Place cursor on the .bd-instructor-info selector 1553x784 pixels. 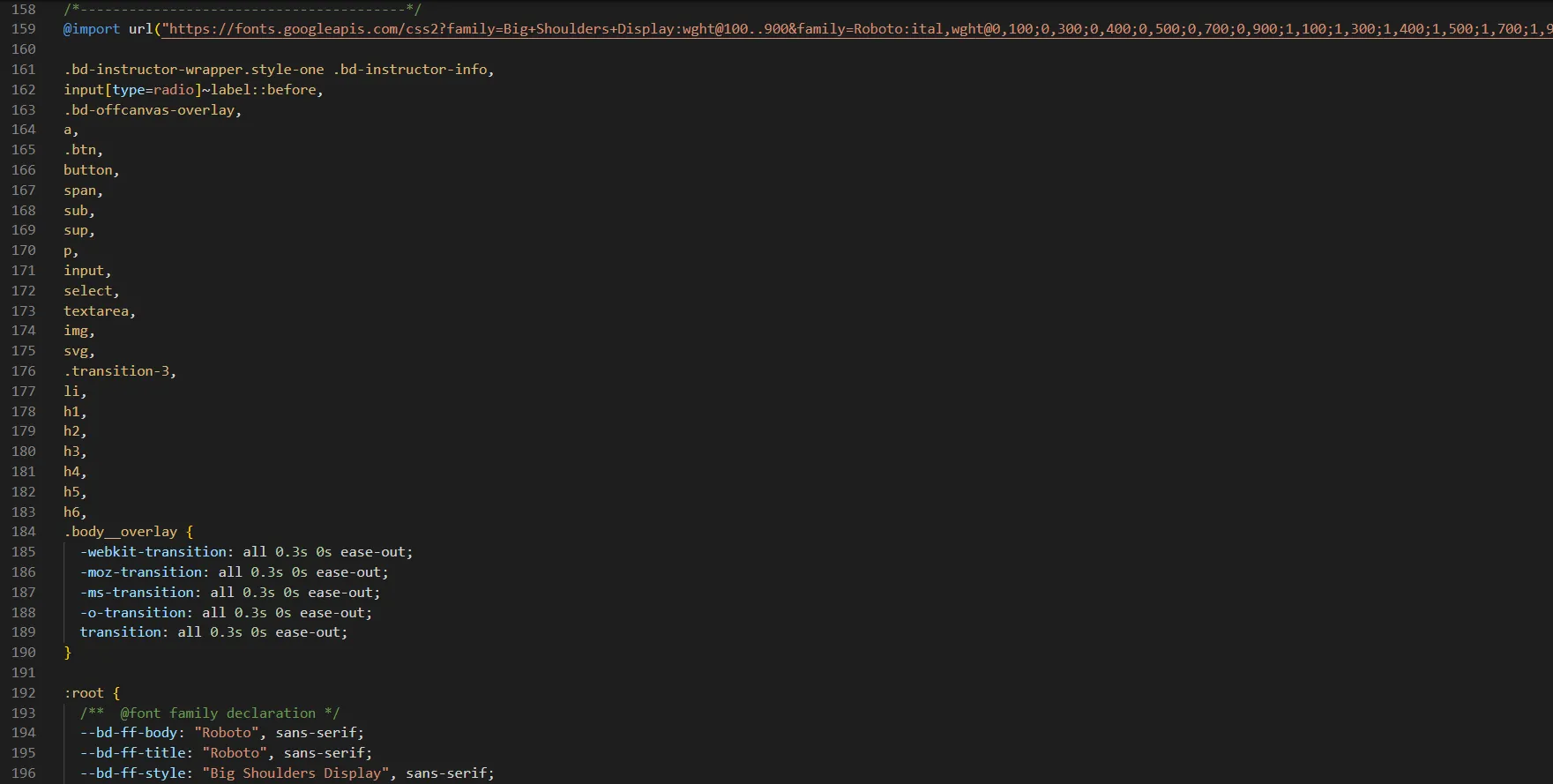(411, 70)
